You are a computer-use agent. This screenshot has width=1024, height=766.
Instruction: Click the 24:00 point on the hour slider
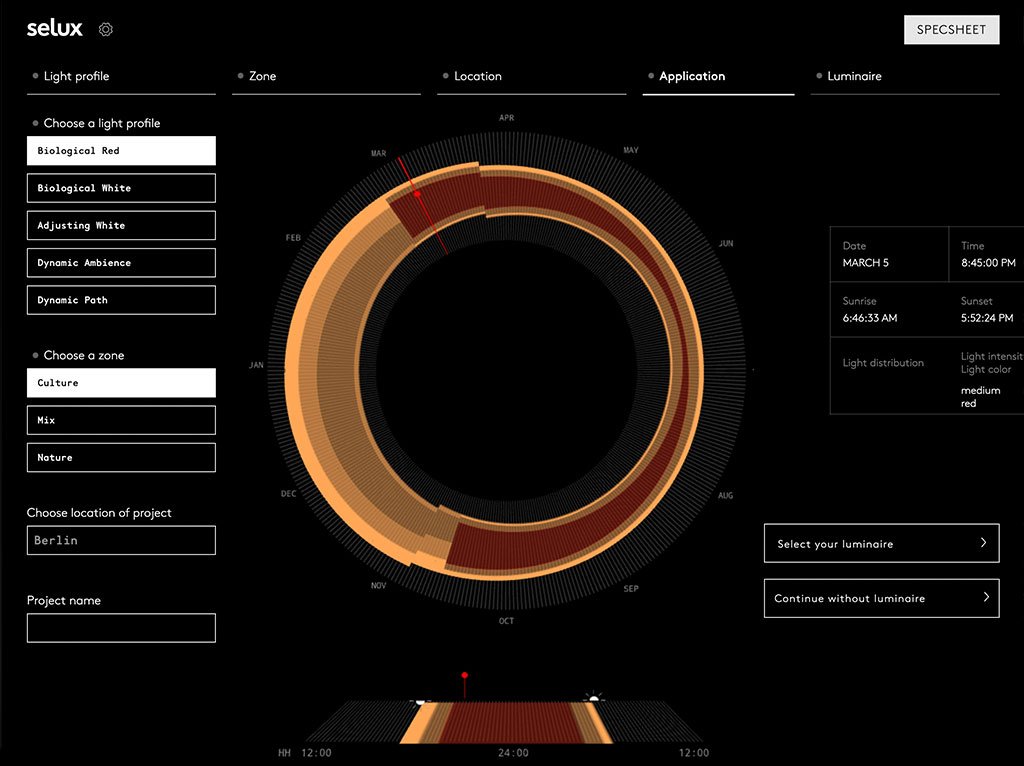point(513,751)
